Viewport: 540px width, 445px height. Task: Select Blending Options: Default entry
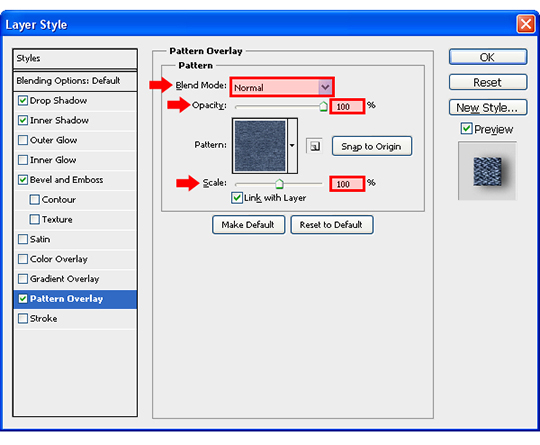tap(75, 81)
